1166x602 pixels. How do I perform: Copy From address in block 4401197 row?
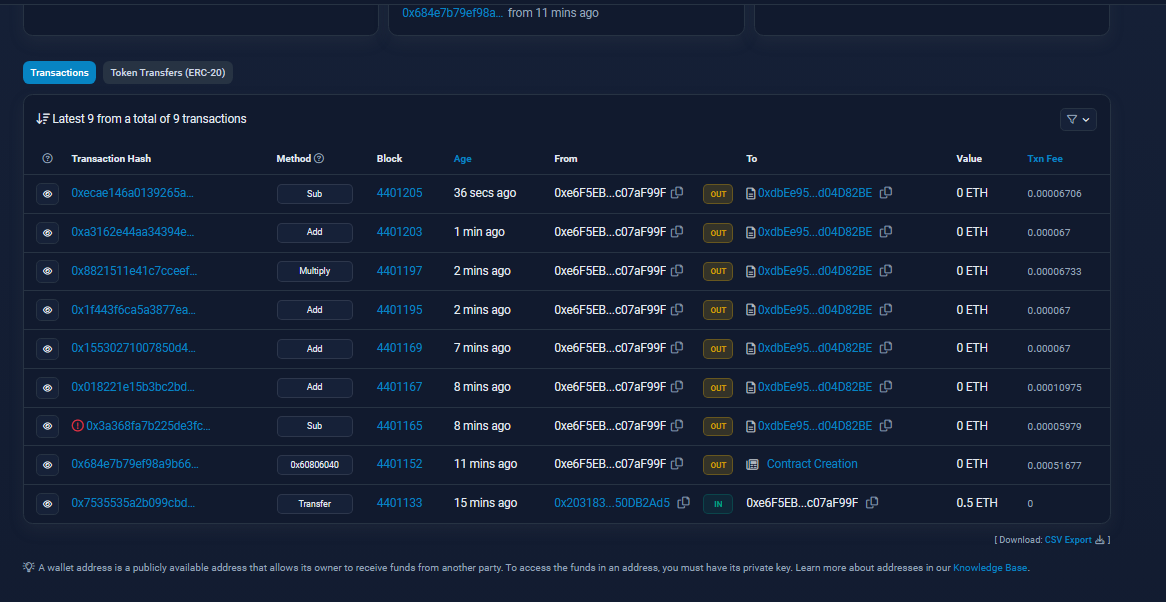[677, 271]
